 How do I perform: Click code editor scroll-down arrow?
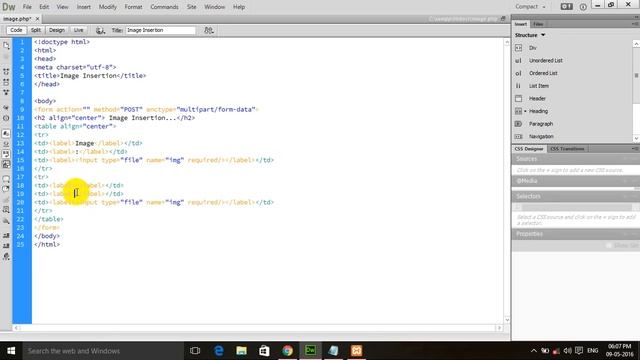tap(507, 320)
